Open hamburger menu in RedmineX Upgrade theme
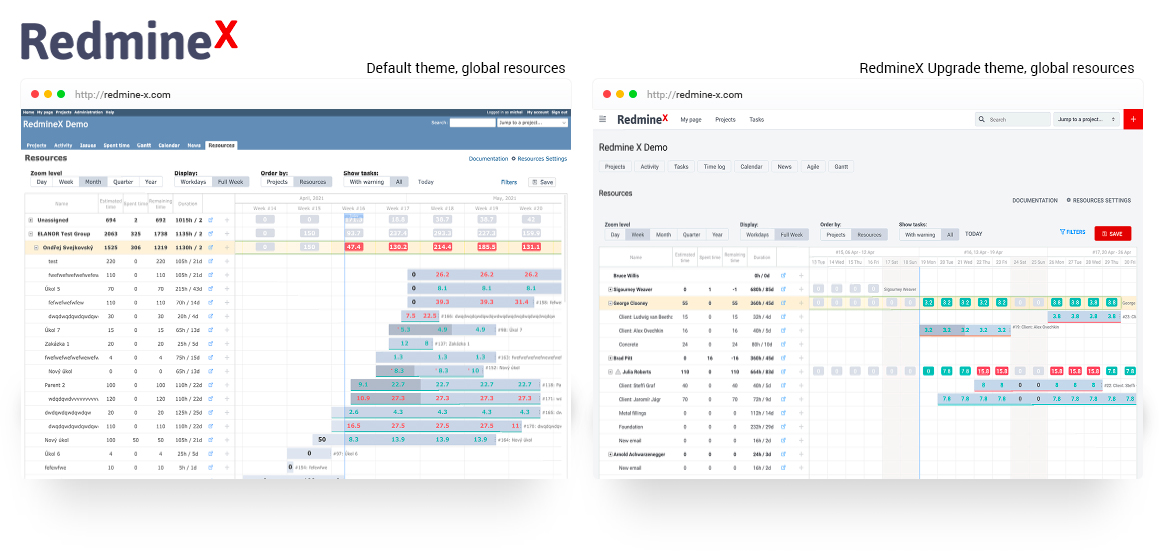 coord(603,119)
